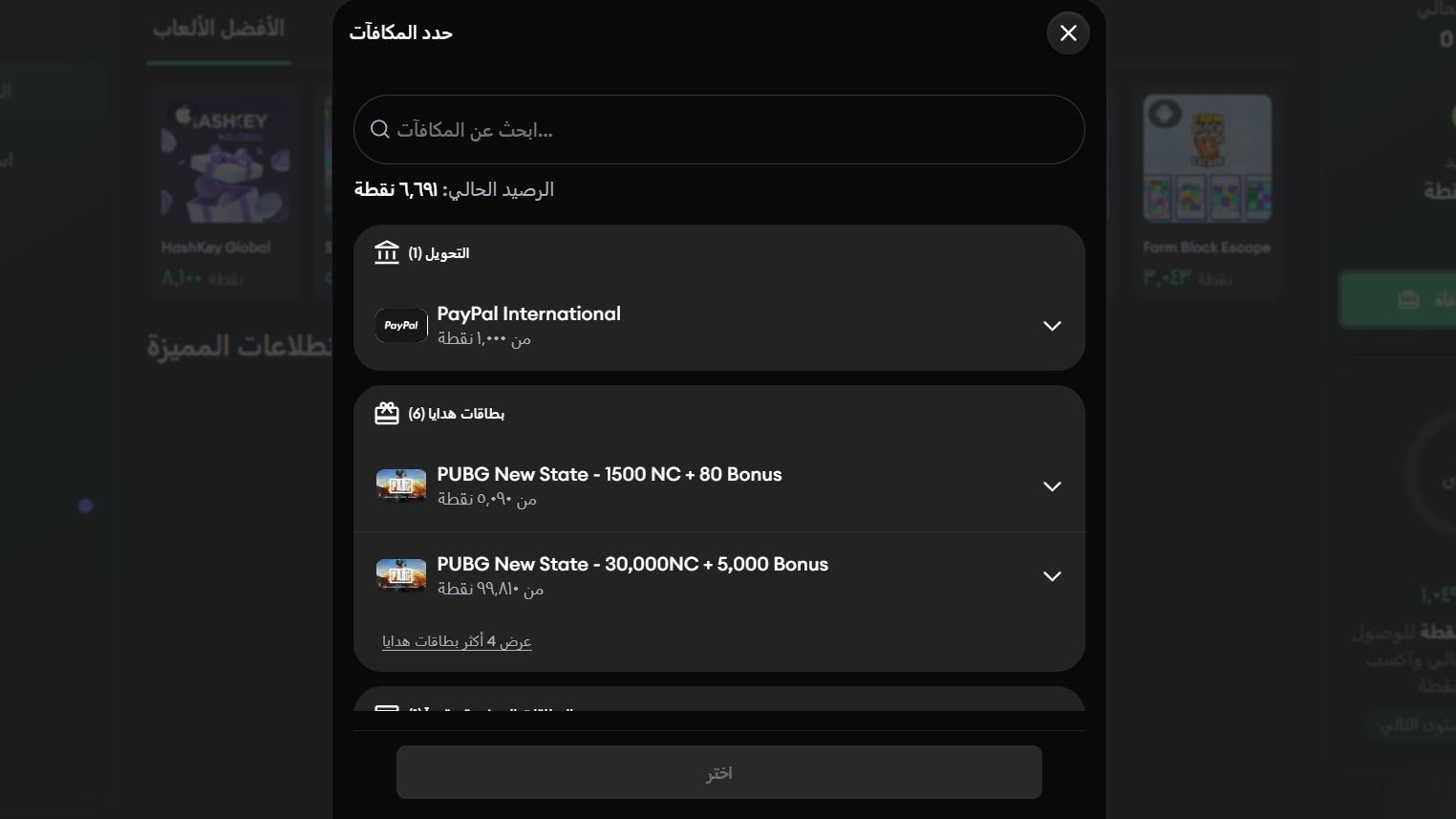Click the gift box icon beside بطاقات هدايا

[x=387, y=413]
